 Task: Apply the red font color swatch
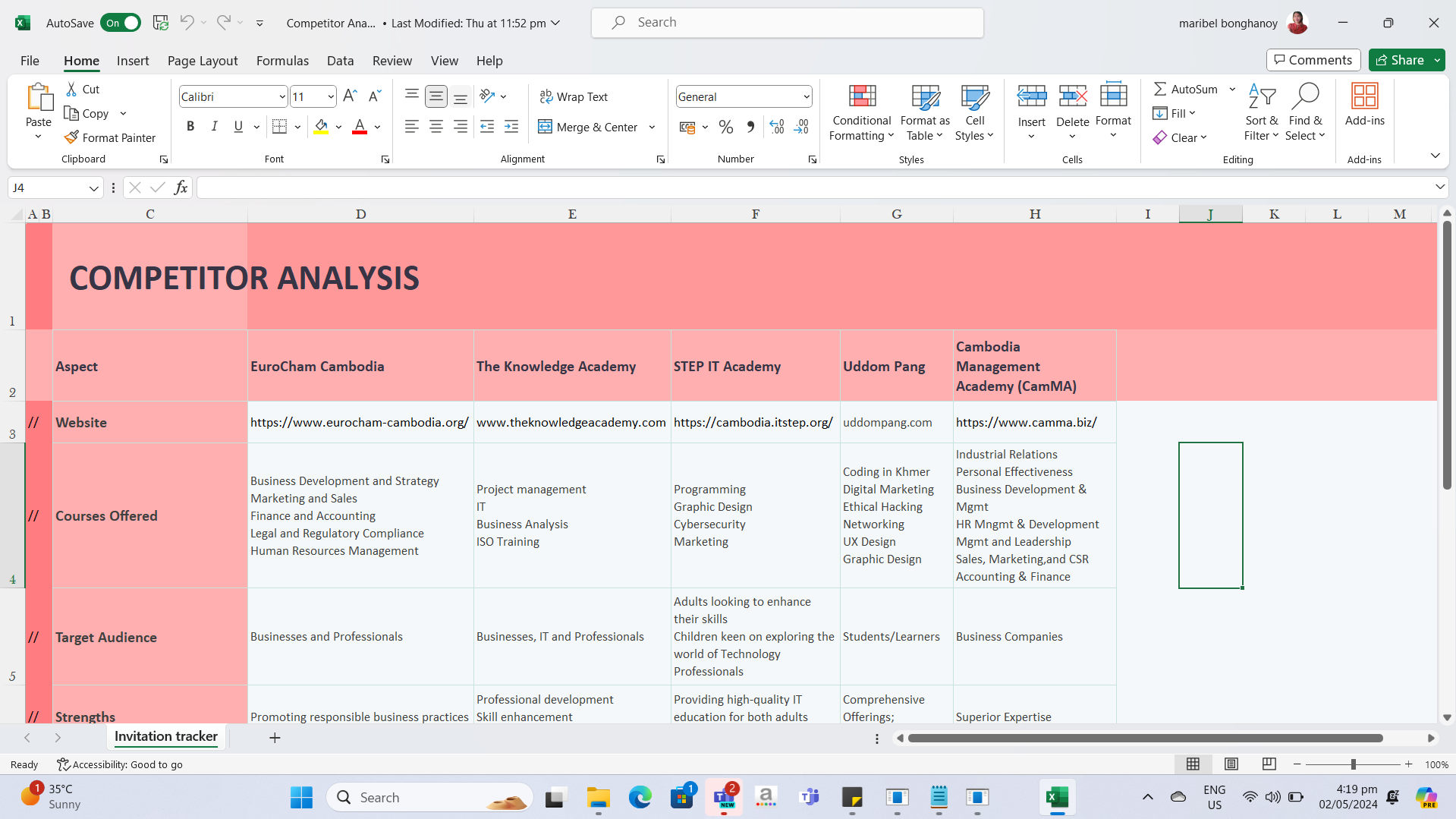pos(360,127)
